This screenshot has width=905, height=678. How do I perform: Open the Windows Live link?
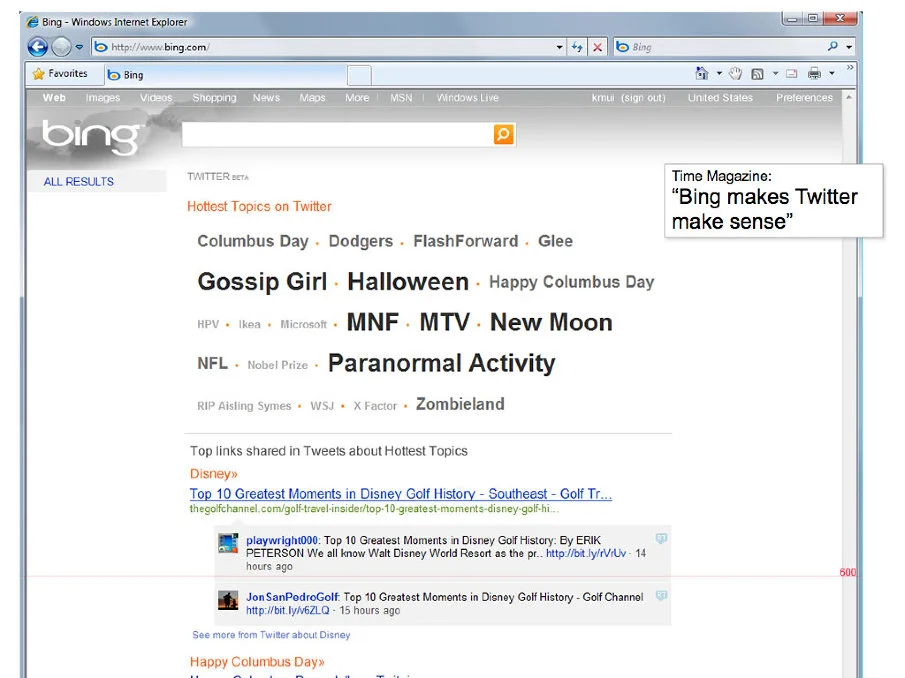pos(468,98)
